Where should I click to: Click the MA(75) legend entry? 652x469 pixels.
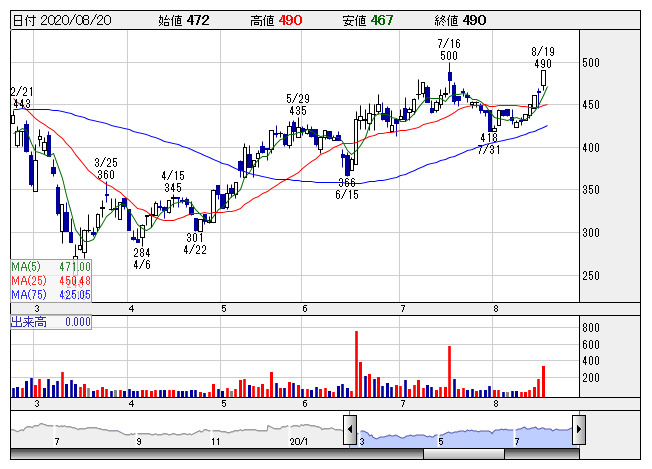pyautogui.click(x=51, y=295)
